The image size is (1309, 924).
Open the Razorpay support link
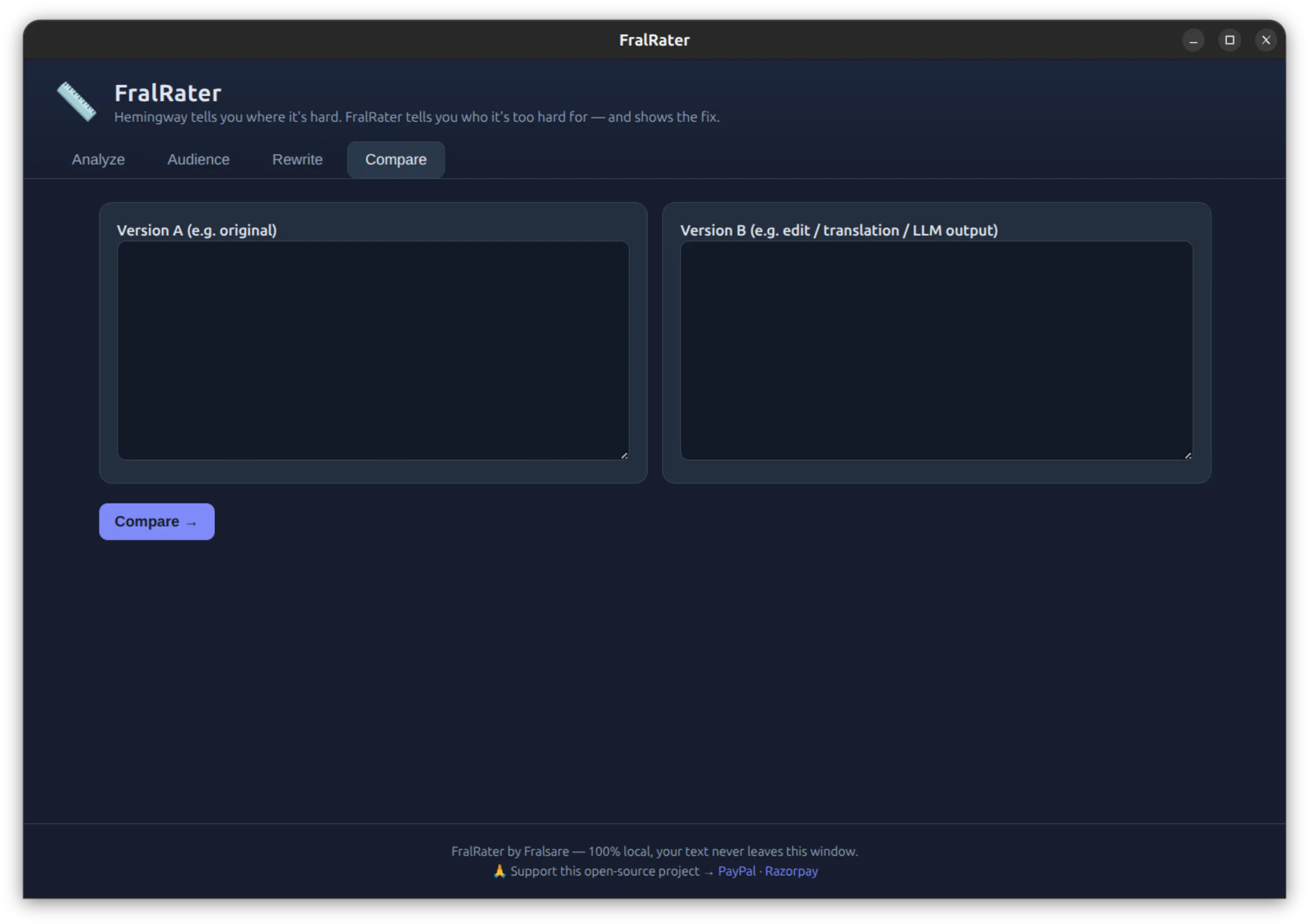pyautogui.click(x=791, y=871)
